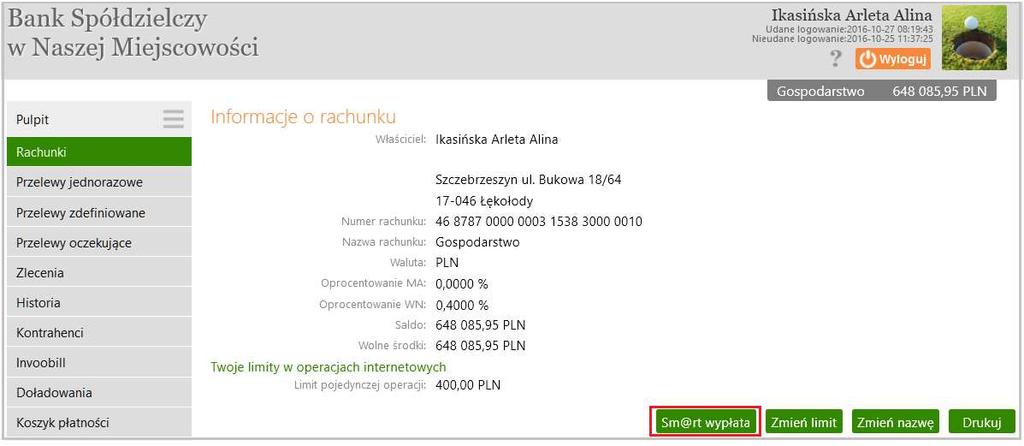The width and height of the screenshot is (1024, 446).
Task: Open Przelewy zdefiniowane menu item
Action: click(99, 213)
